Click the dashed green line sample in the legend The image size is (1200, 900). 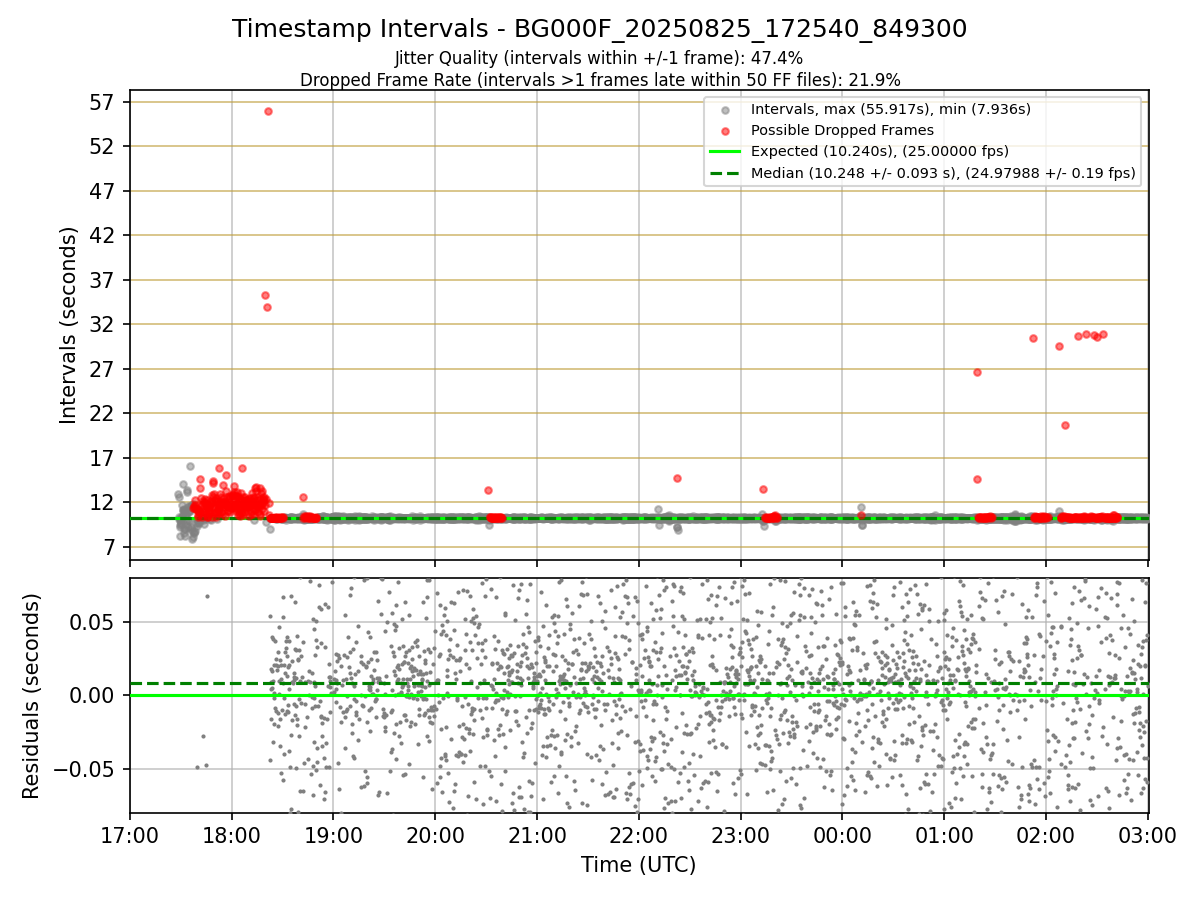point(726,173)
